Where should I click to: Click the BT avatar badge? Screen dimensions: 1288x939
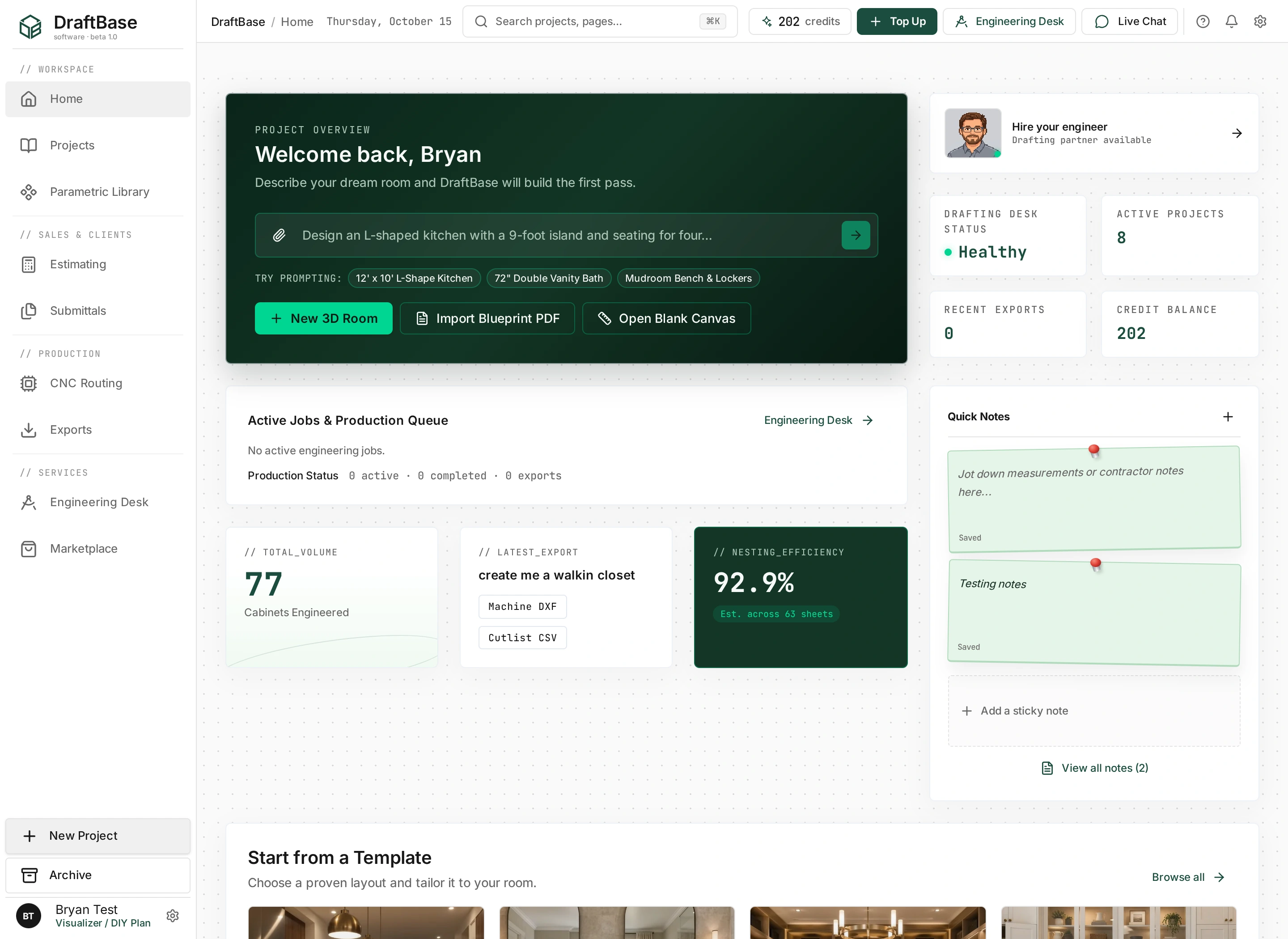click(29, 916)
